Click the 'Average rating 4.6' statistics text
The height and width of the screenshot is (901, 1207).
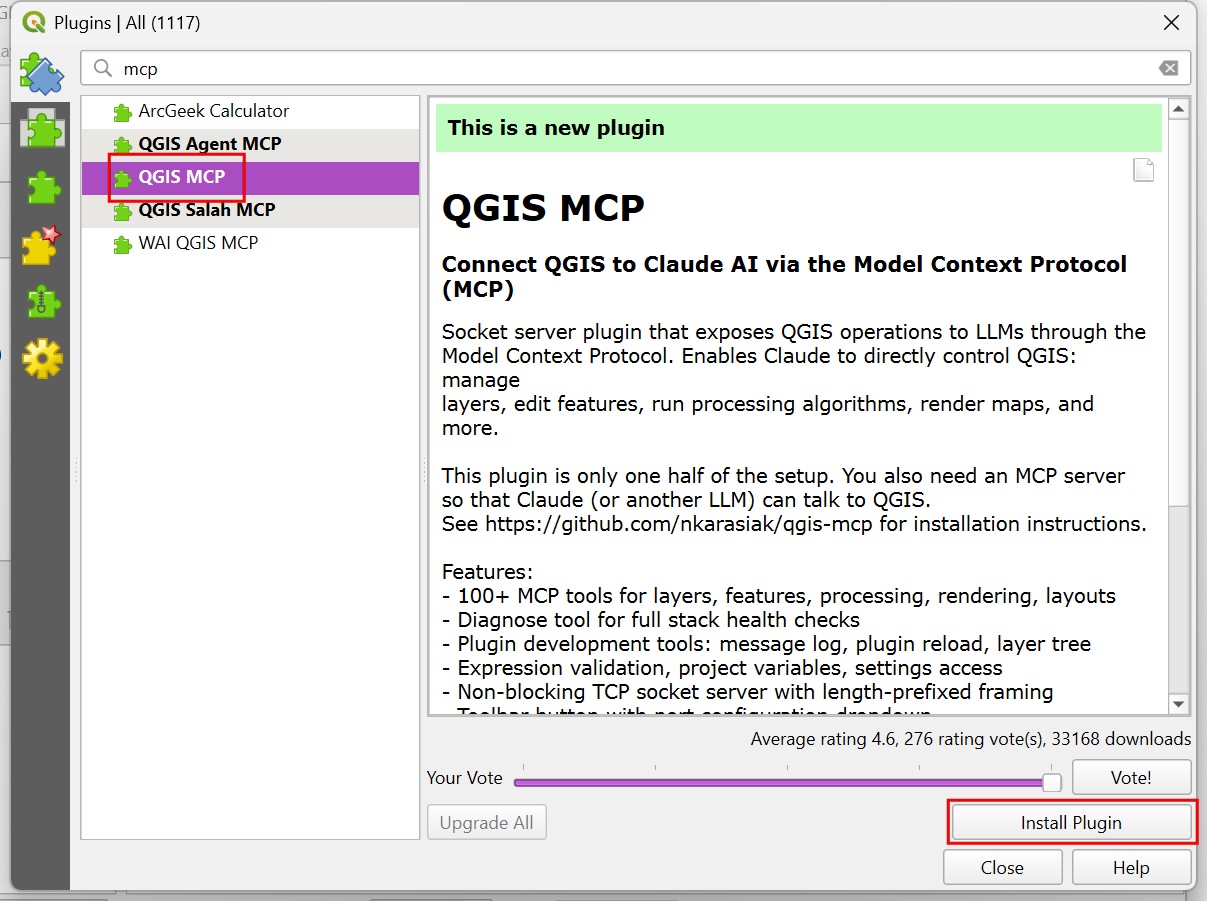coord(971,739)
